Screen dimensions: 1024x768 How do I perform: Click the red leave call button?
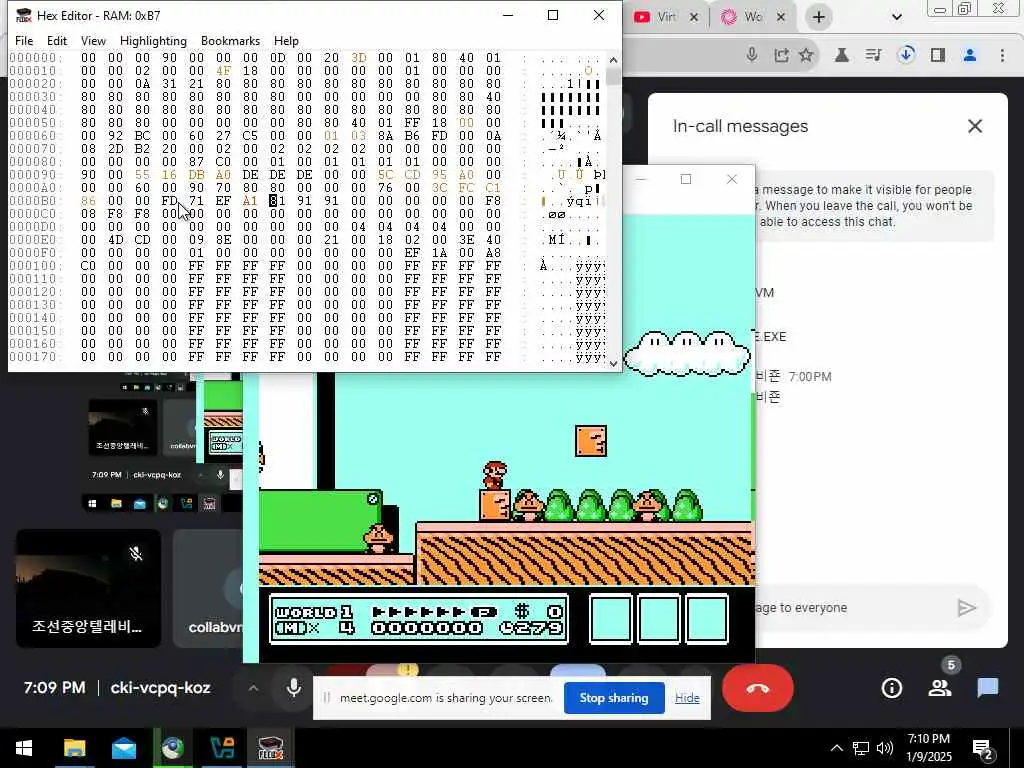click(758, 688)
